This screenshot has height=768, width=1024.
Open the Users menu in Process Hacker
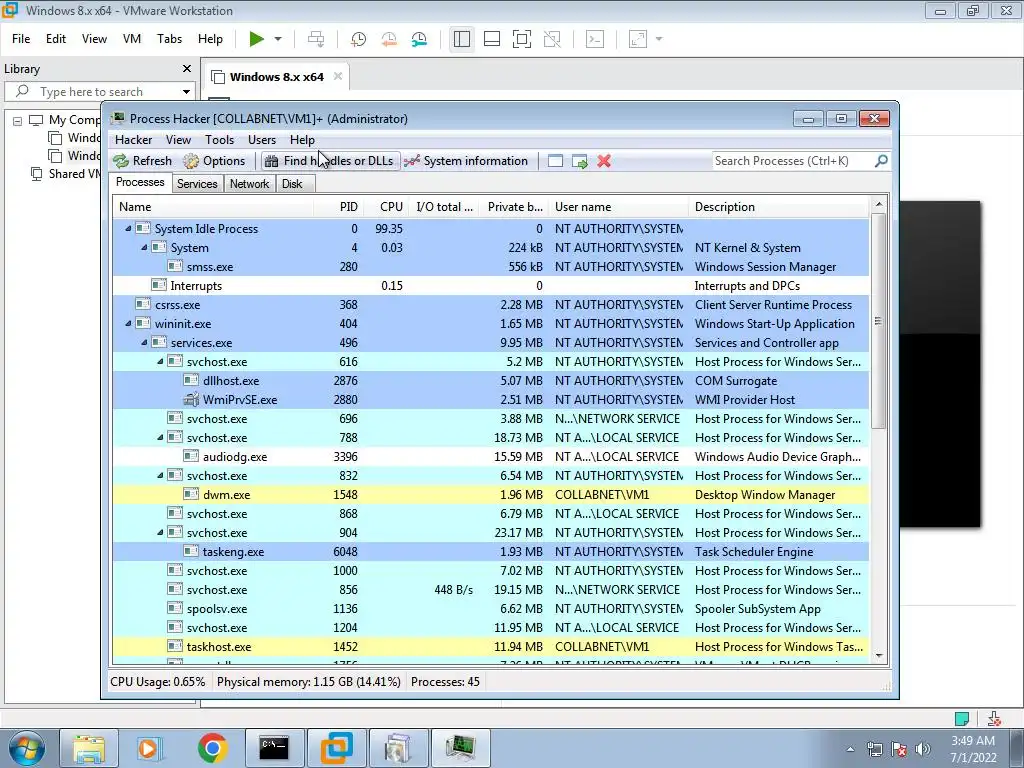[262, 140]
